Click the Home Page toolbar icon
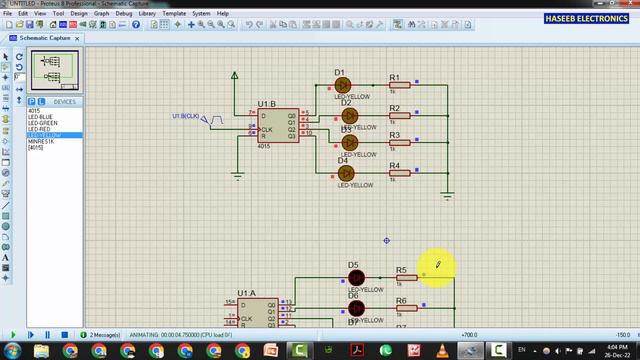Screen dimensions: 640x360 click(x=53, y=25)
